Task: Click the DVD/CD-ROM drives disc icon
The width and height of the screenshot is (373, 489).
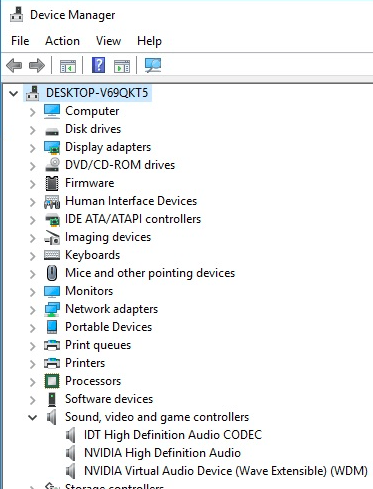Action: (52, 165)
